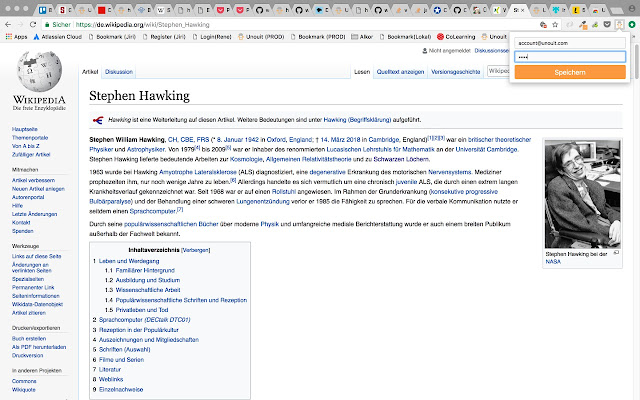
Task: Select the Artikel page tab
Action: tap(90, 72)
